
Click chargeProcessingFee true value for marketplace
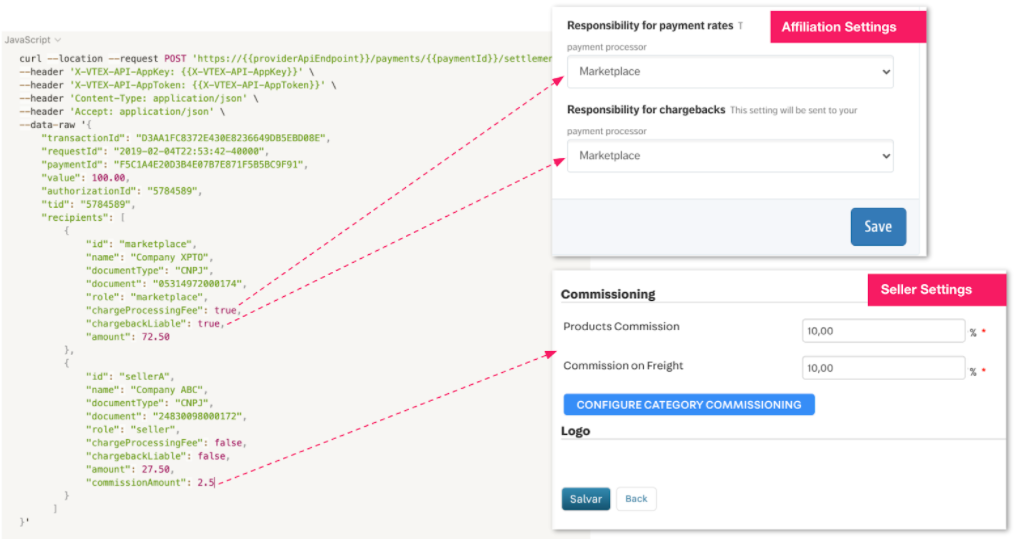[x=226, y=310]
